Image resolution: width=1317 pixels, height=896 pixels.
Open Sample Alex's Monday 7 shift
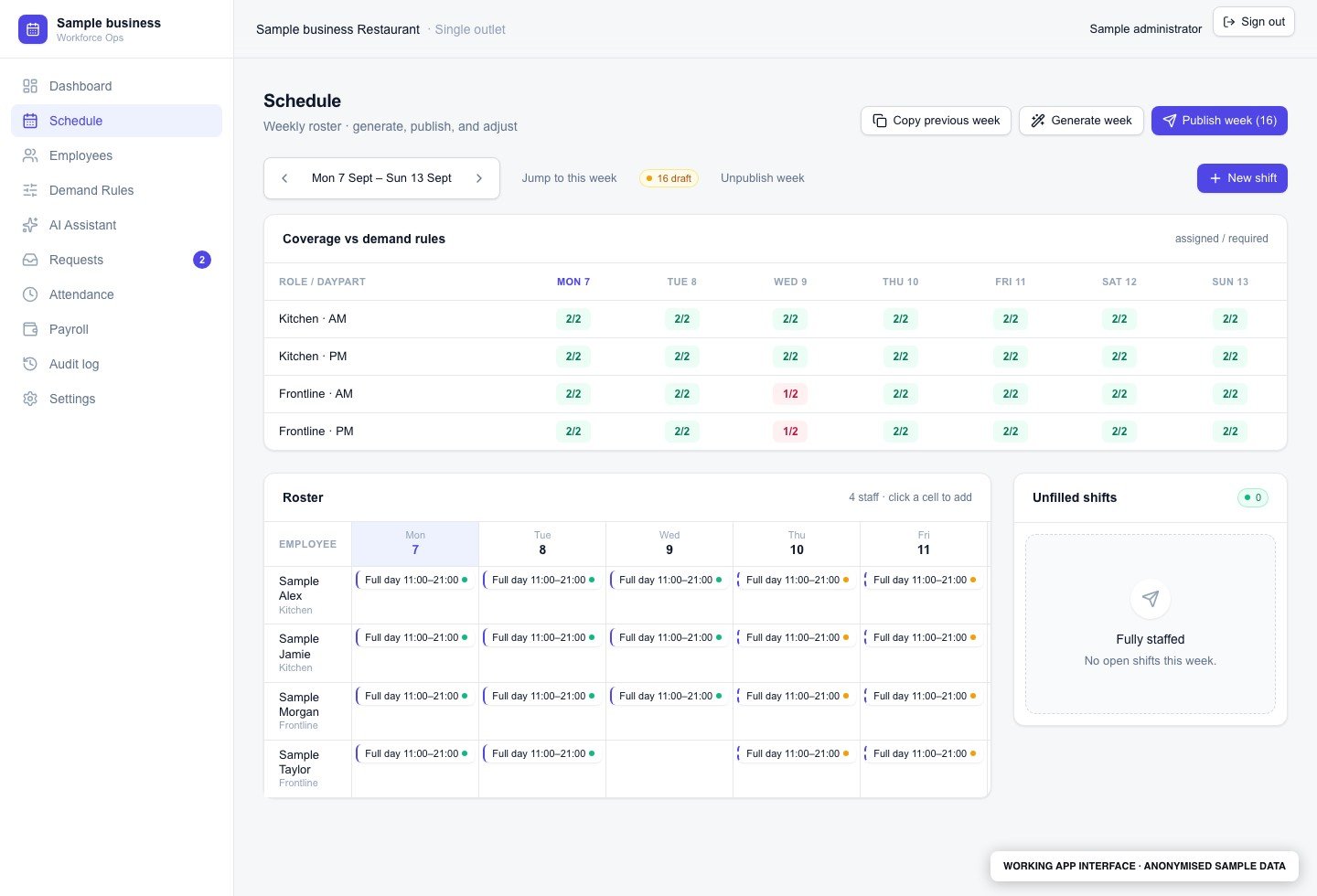pos(415,580)
